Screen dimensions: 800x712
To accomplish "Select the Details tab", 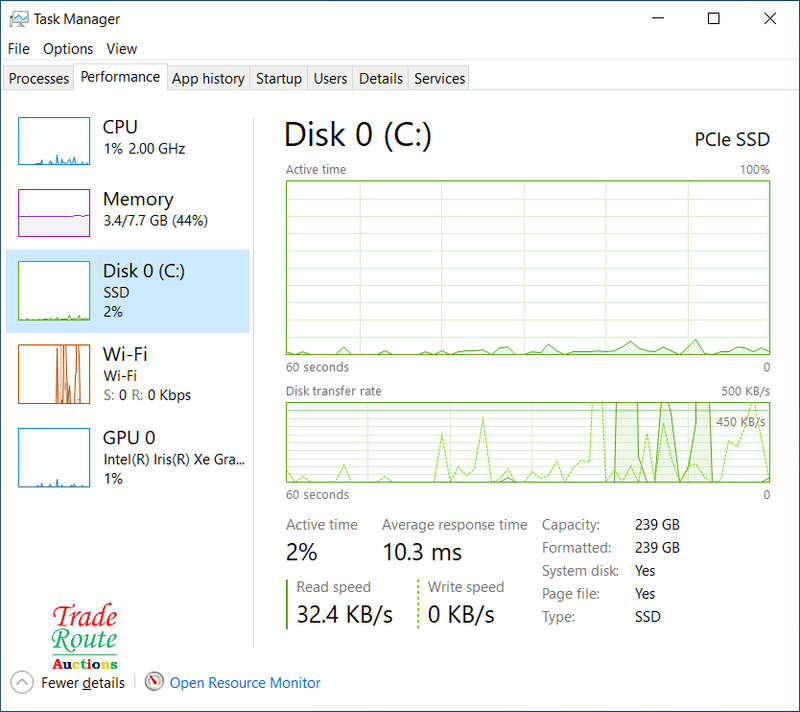I will 381,79.
